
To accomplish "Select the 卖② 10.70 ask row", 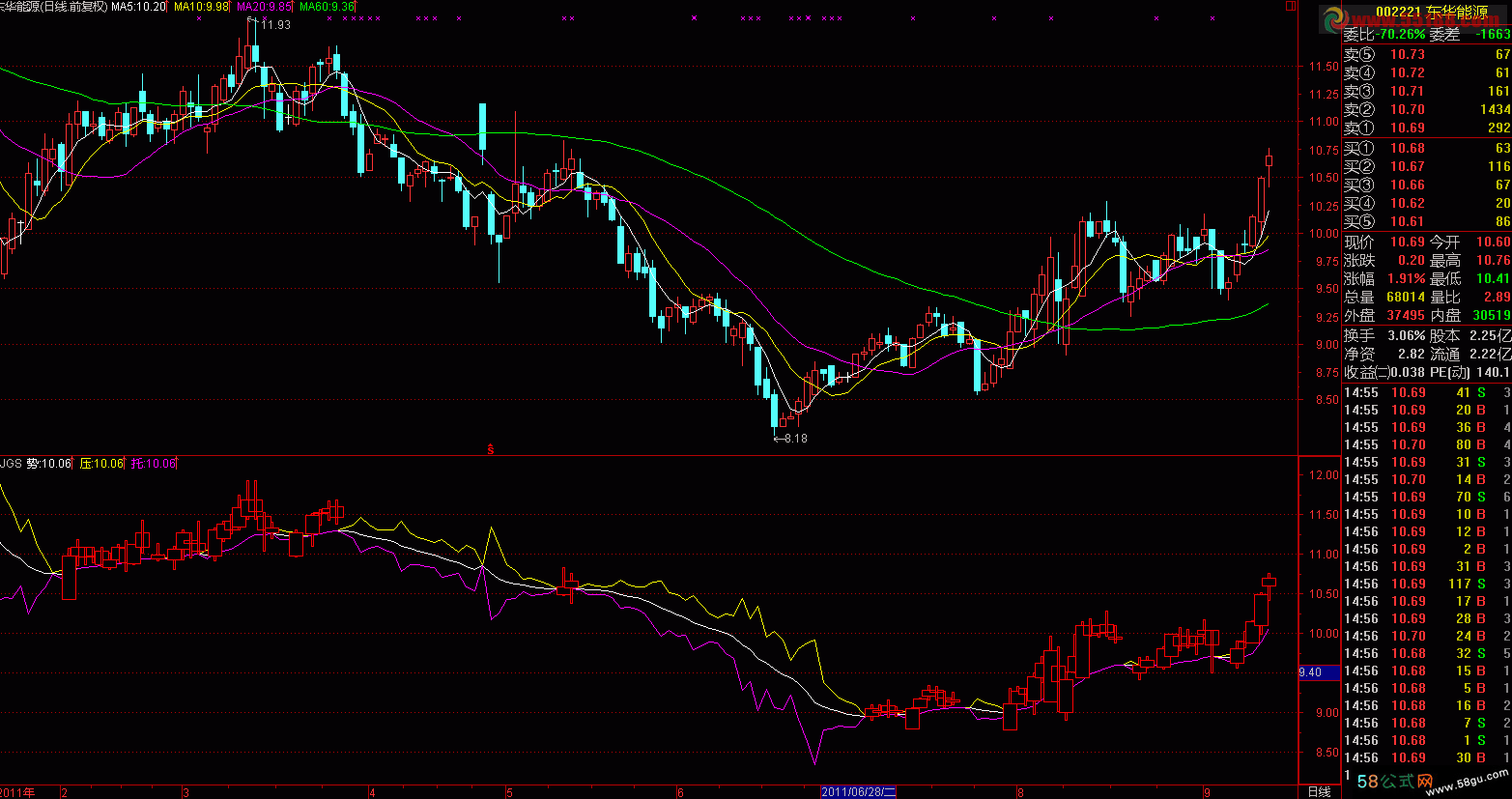I will 1427,110.
